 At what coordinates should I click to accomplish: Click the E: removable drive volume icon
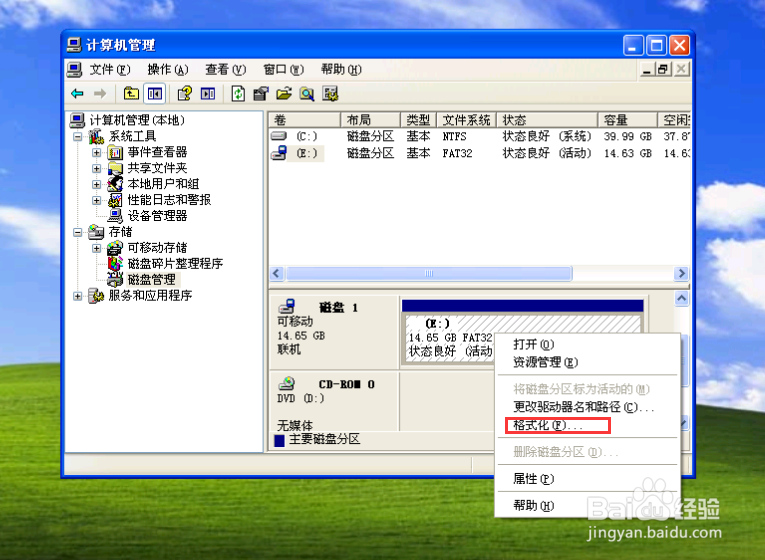(x=279, y=153)
